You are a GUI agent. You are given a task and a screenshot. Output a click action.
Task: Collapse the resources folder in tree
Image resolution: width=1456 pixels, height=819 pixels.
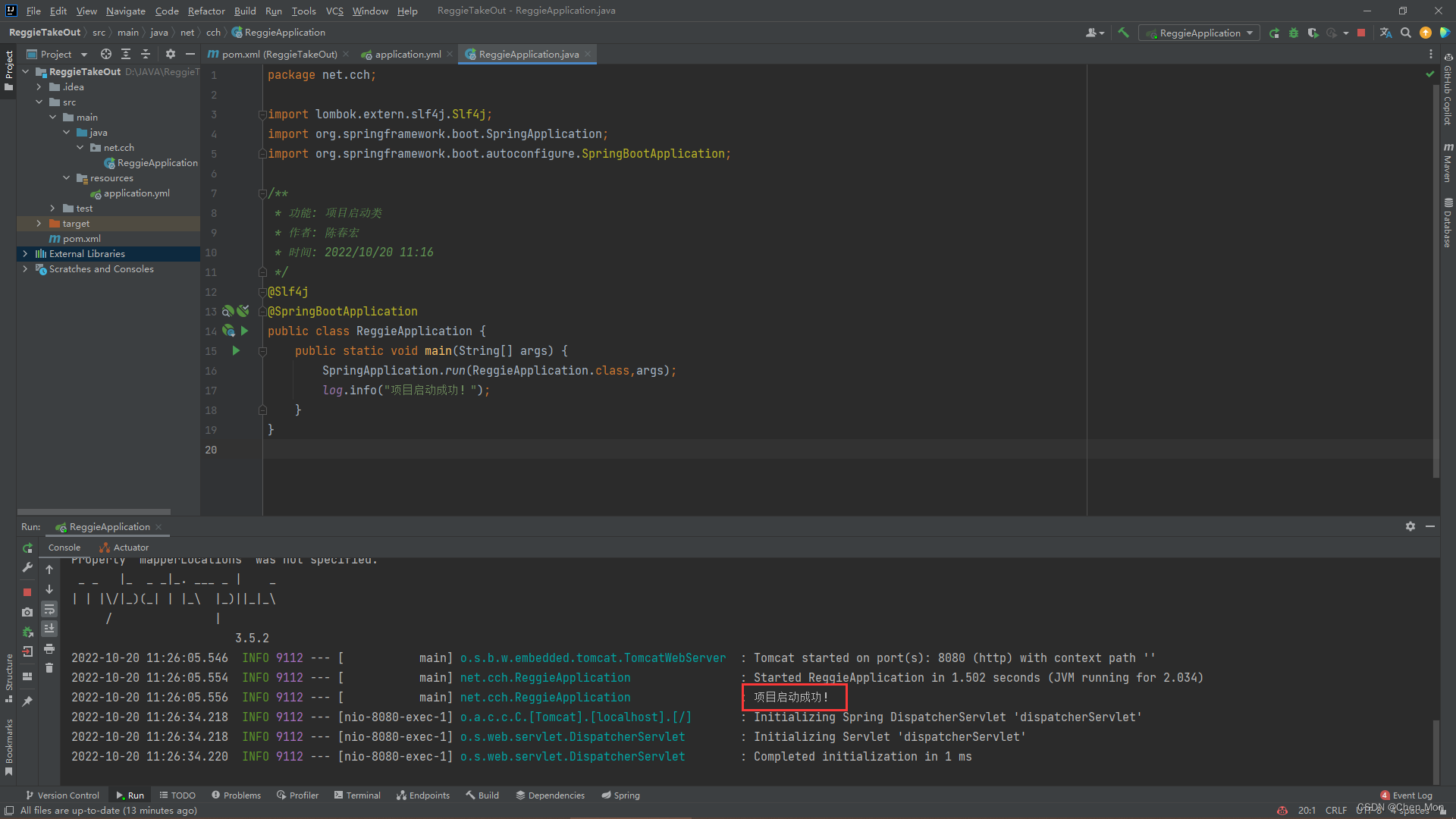pos(66,178)
